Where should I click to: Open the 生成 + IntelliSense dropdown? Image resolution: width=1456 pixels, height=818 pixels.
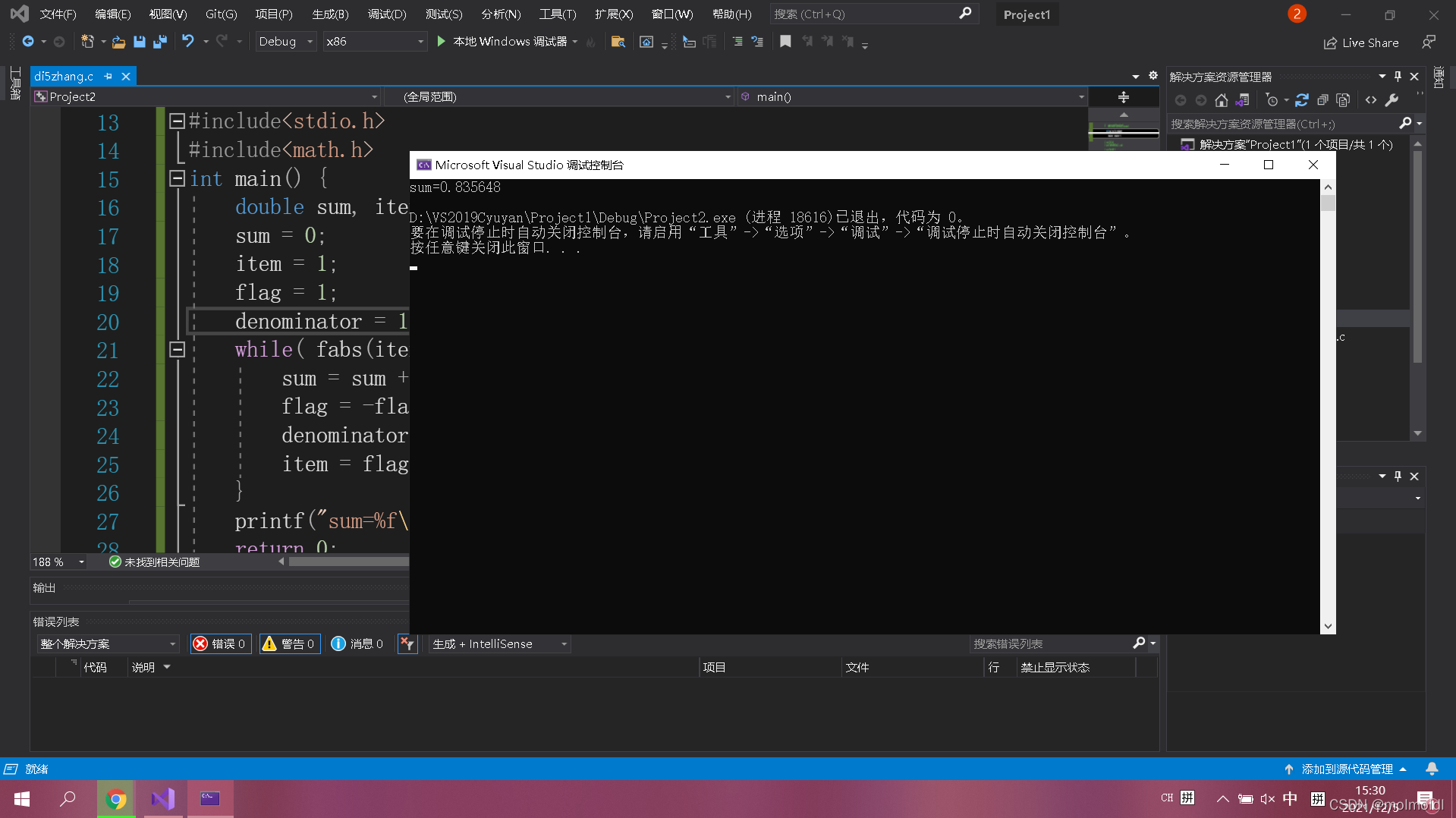click(x=499, y=644)
